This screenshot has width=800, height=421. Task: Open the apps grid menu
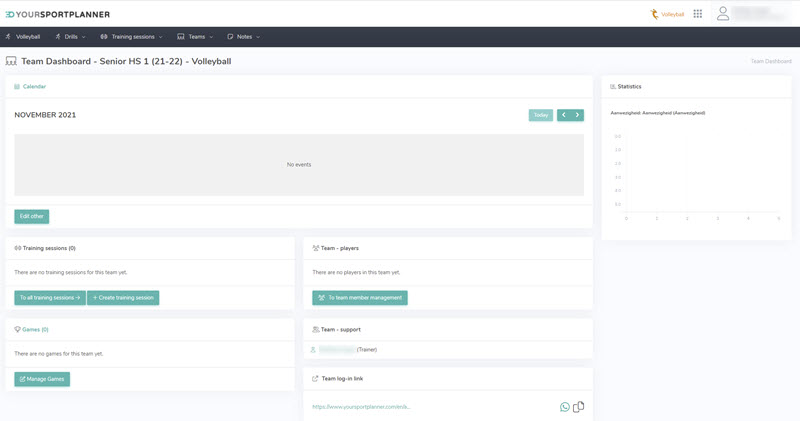coord(697,14)
